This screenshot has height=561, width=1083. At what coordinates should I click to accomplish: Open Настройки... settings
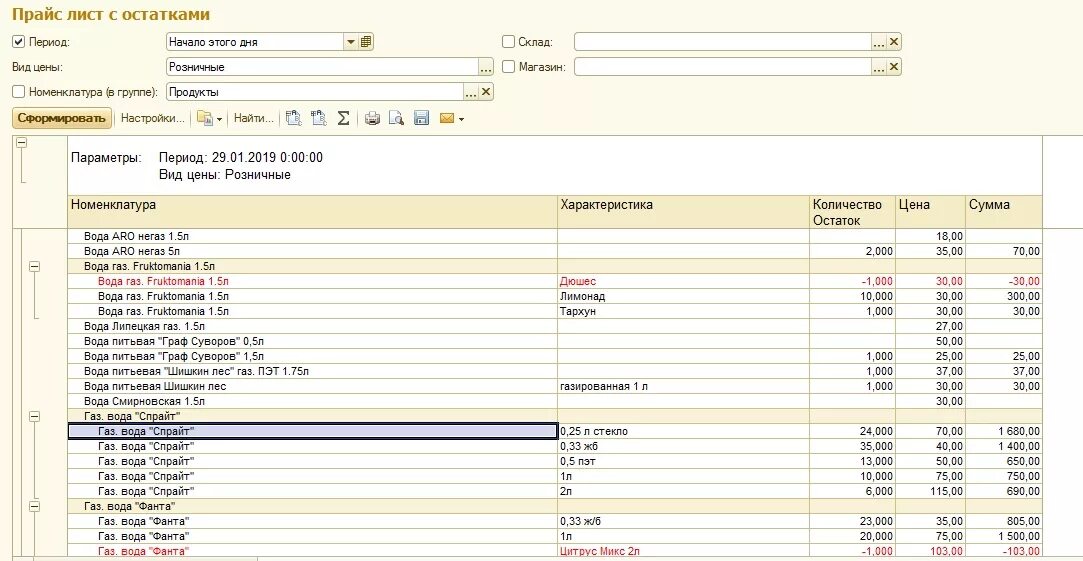pos(153,118)
